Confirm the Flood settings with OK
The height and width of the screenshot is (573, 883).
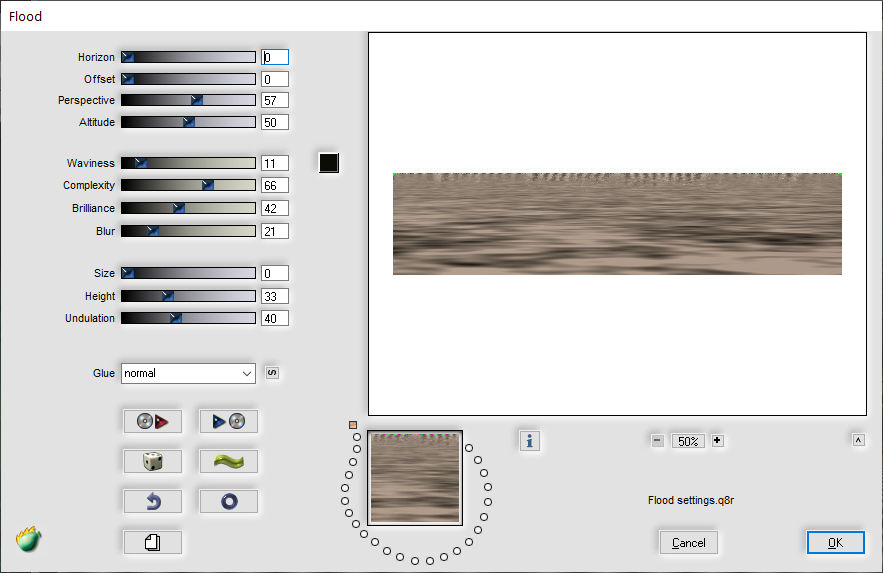(x=836, y=543)
